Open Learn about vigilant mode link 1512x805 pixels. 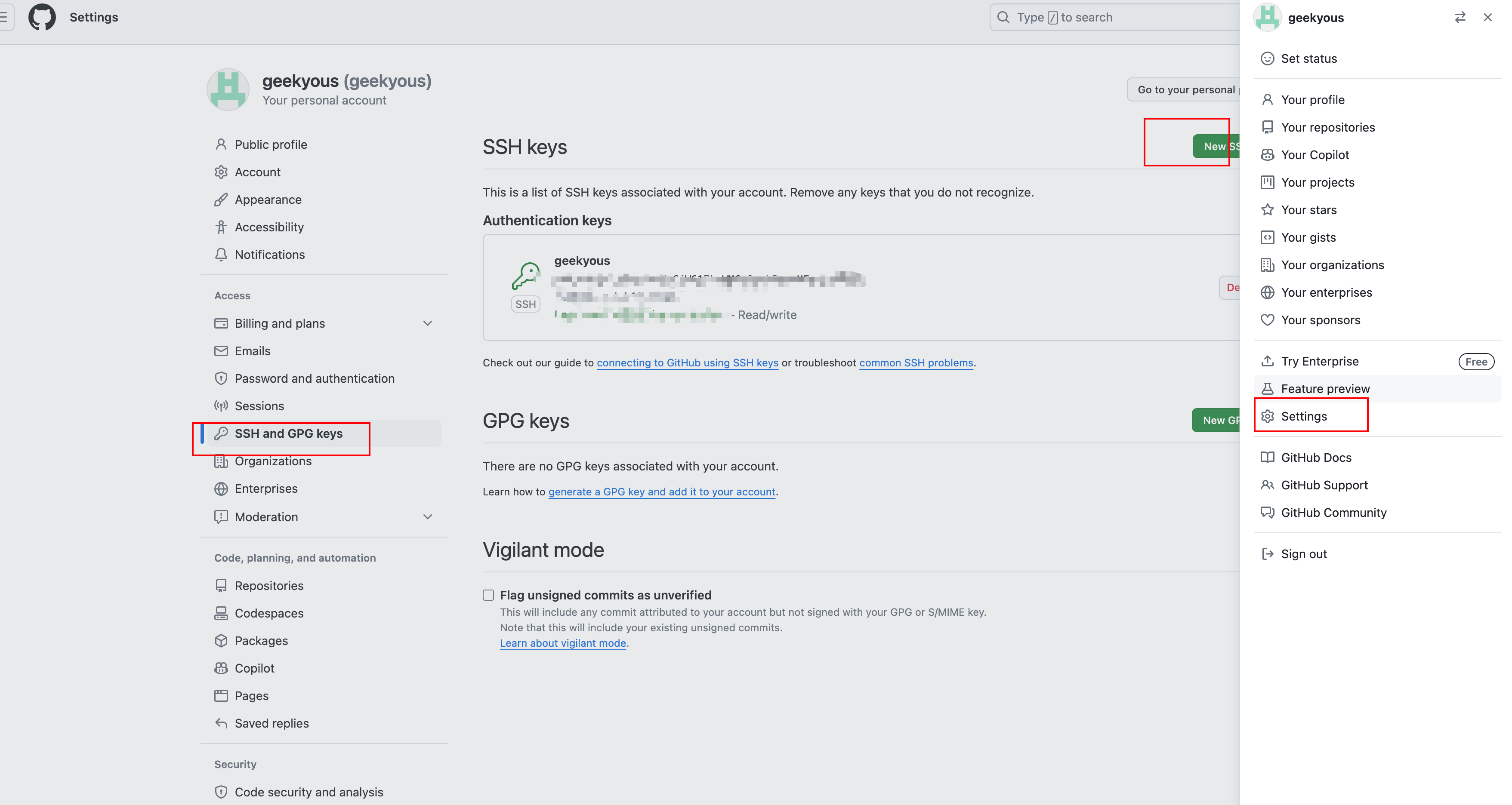(x=563, y=643)
